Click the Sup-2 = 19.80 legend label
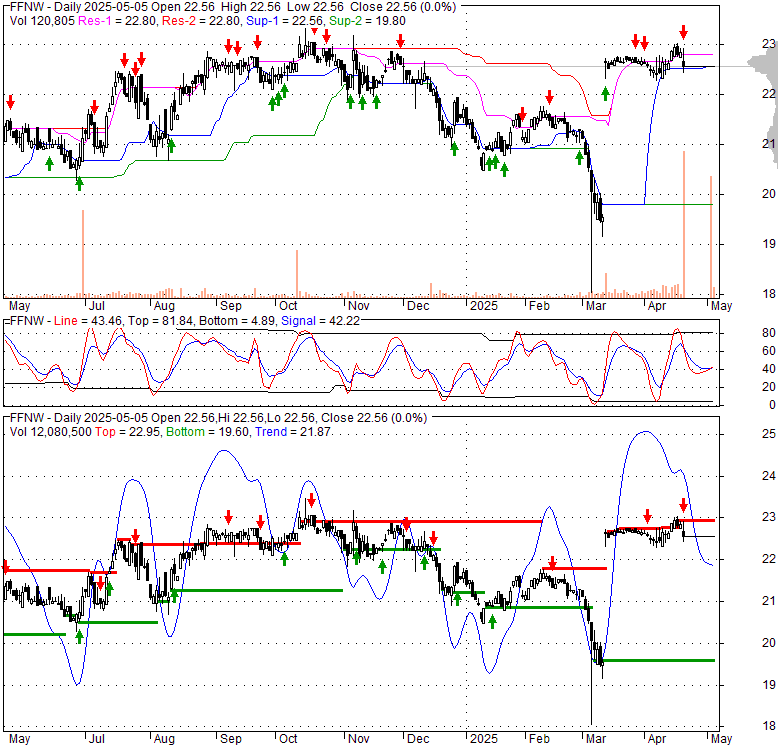This screenshot has height=745, width=780. (367, 21)
